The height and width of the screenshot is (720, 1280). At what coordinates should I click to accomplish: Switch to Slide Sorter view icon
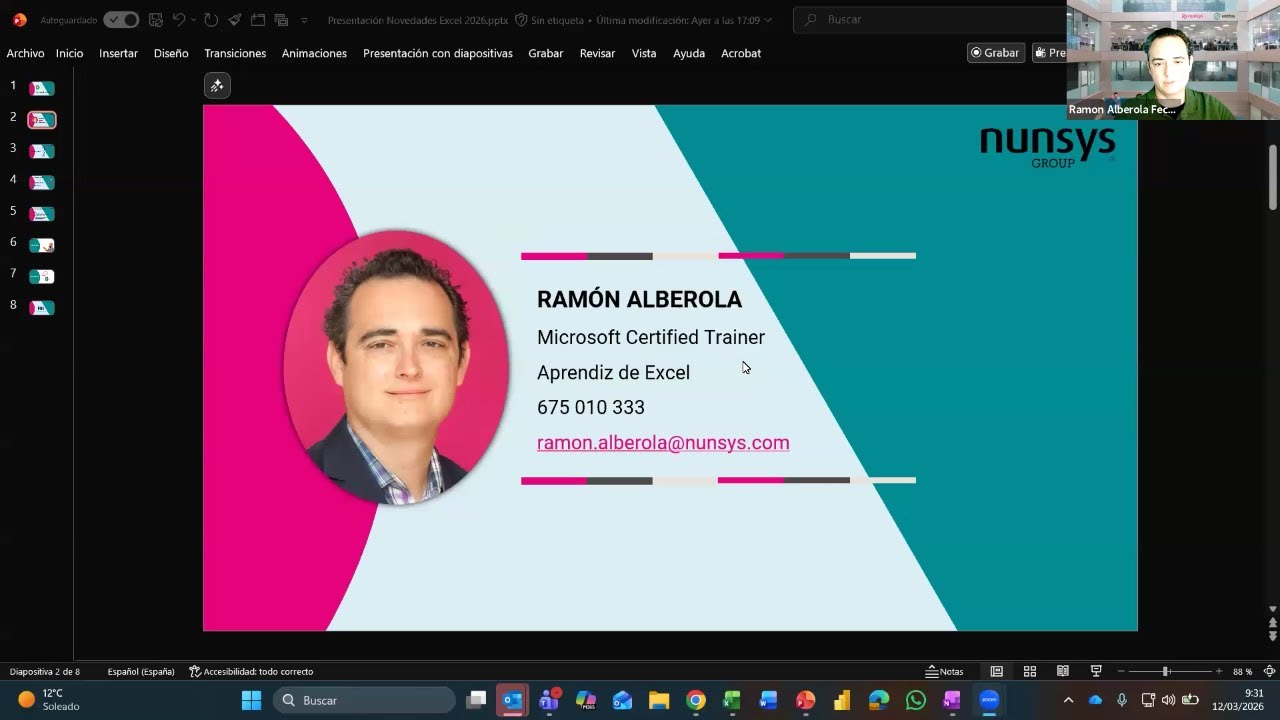(x=1030, y=671)
